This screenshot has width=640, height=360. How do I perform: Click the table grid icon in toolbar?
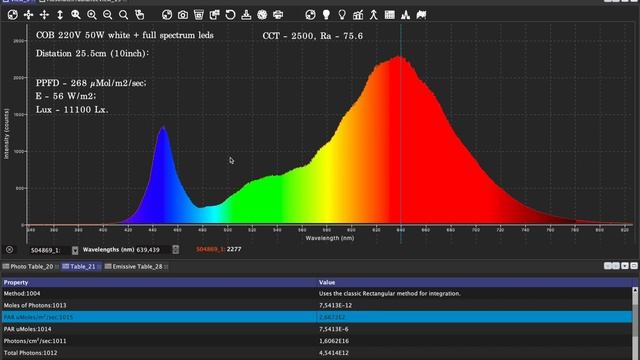tap(390, 15)
